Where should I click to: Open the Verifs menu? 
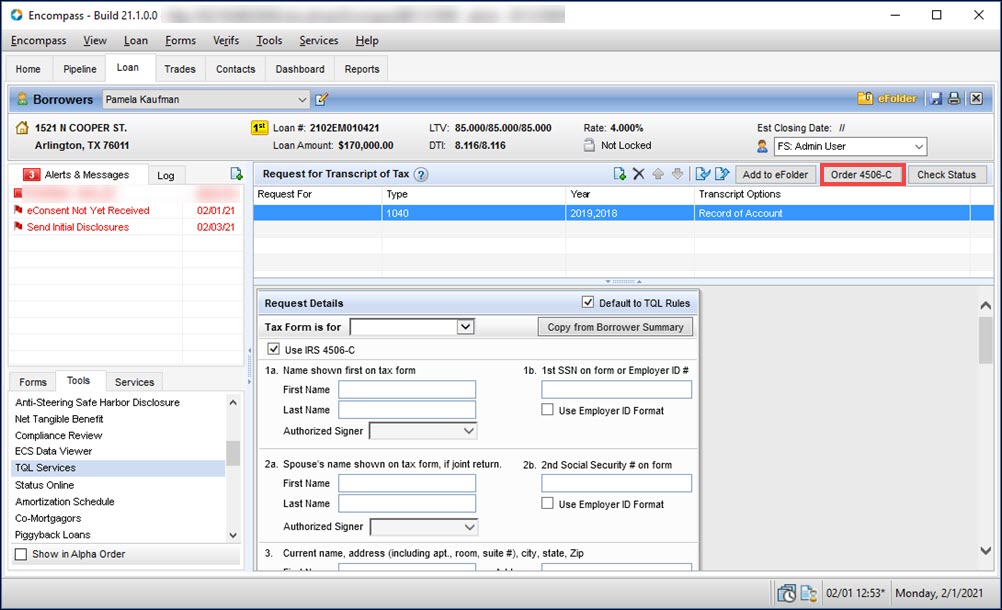pyautogui.click(x=226, y=40)
